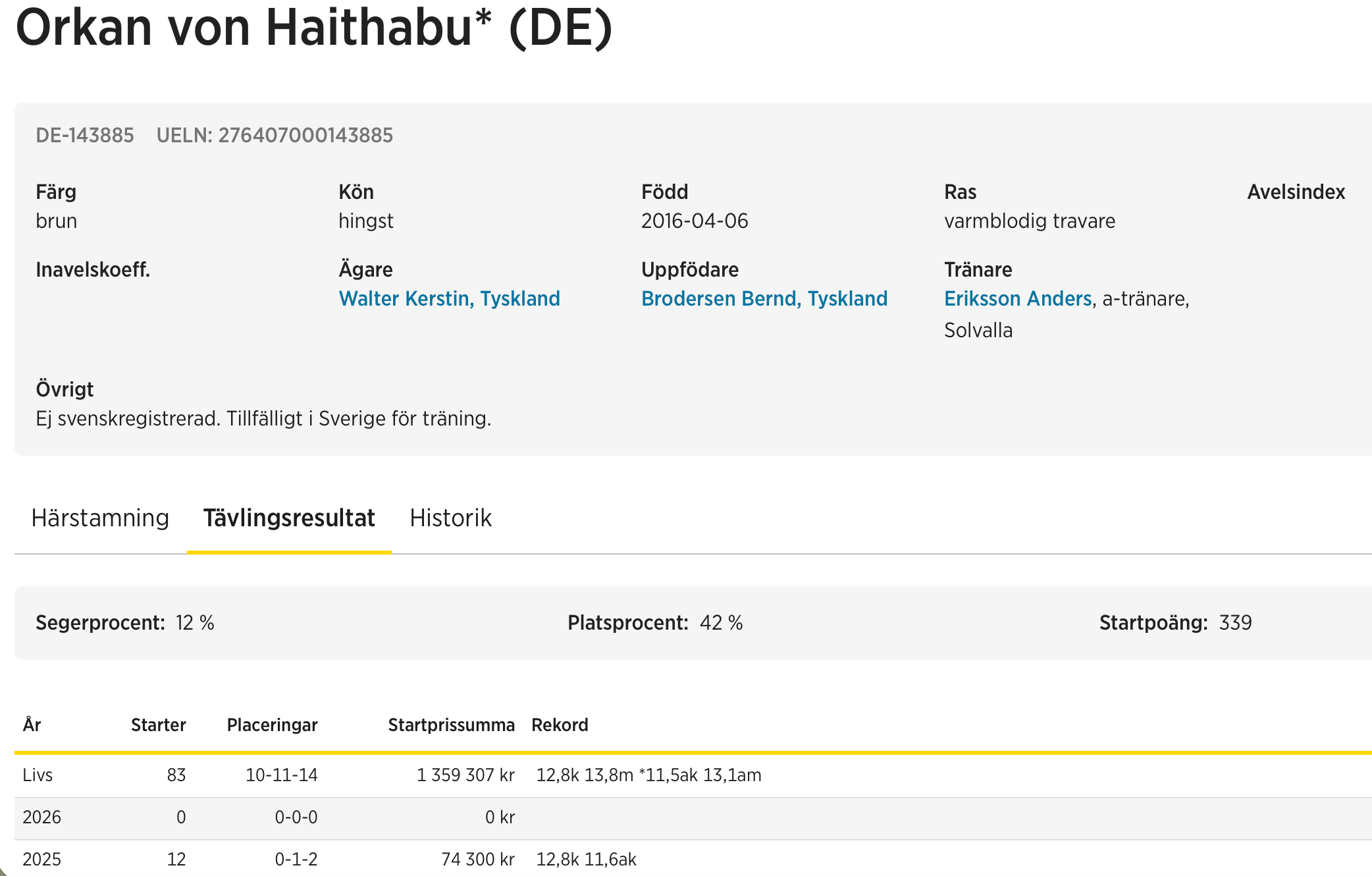Click the År column header
This screenshot has width=1372, height=876.
32,725
